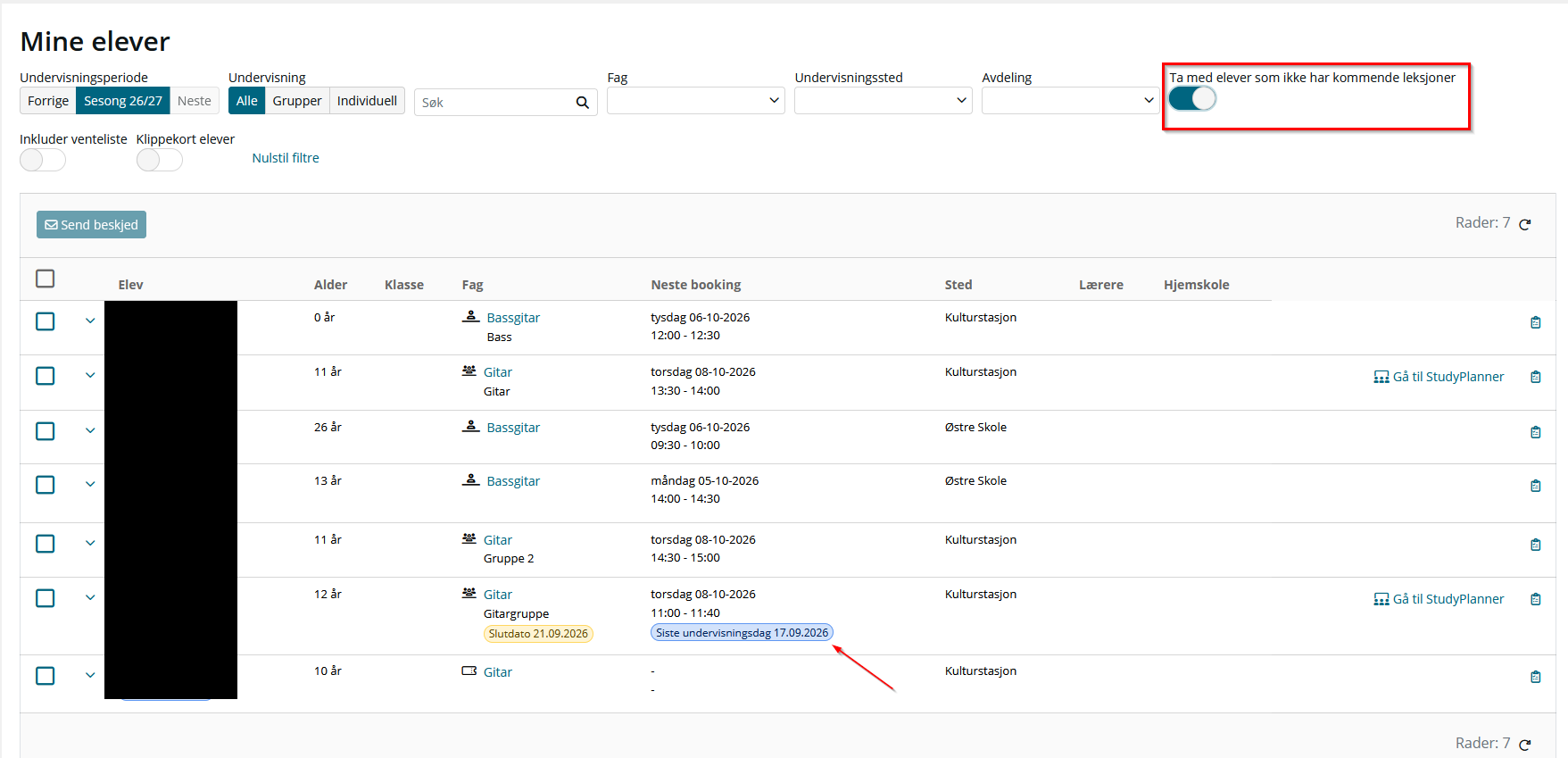Image resolution: width=1568 pixels, height=758 pixels.
Task: Disable toggle for elever uten kommende leksjoner
Action: [x=1192, y=98]
